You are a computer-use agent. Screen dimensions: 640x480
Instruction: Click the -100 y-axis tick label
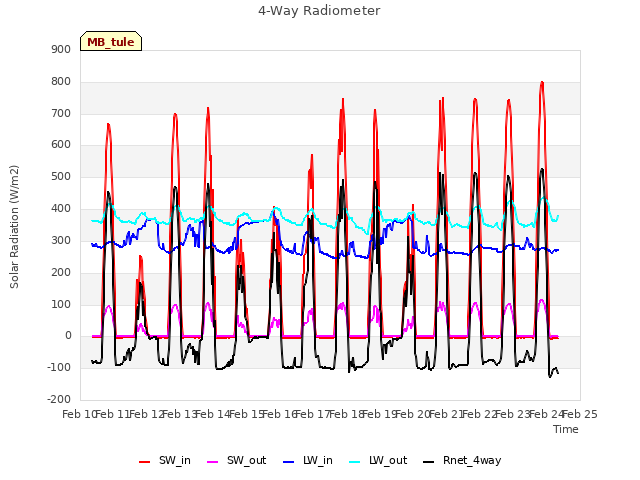click(x=59, y=367)
